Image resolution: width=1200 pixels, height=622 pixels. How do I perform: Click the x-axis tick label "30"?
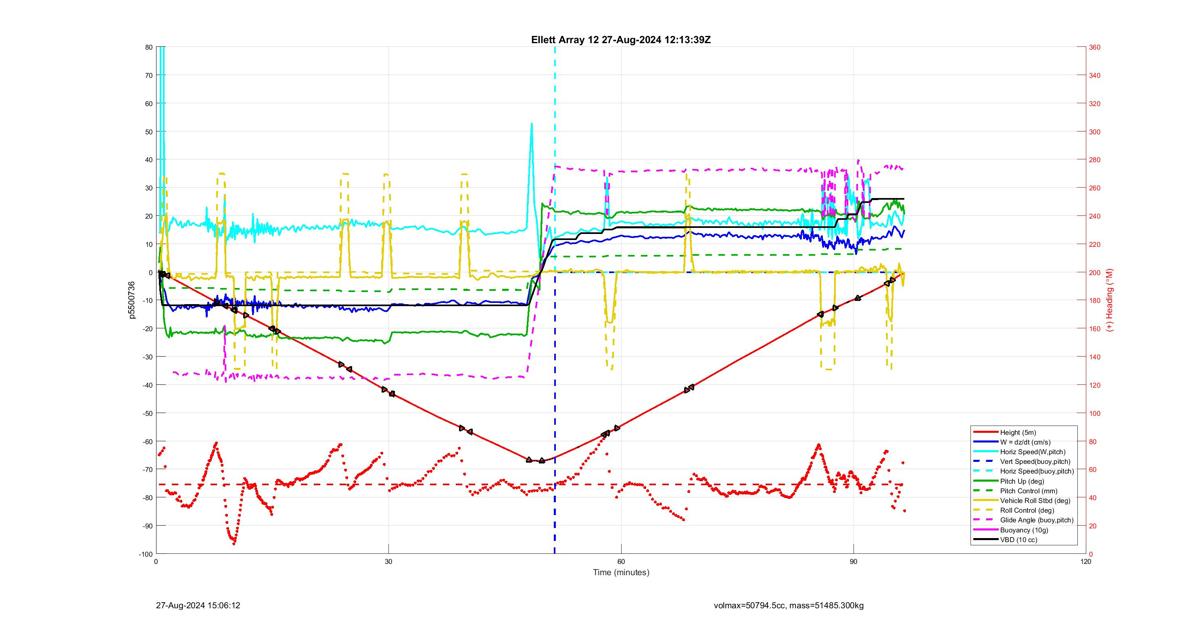(x=388, y=562)
